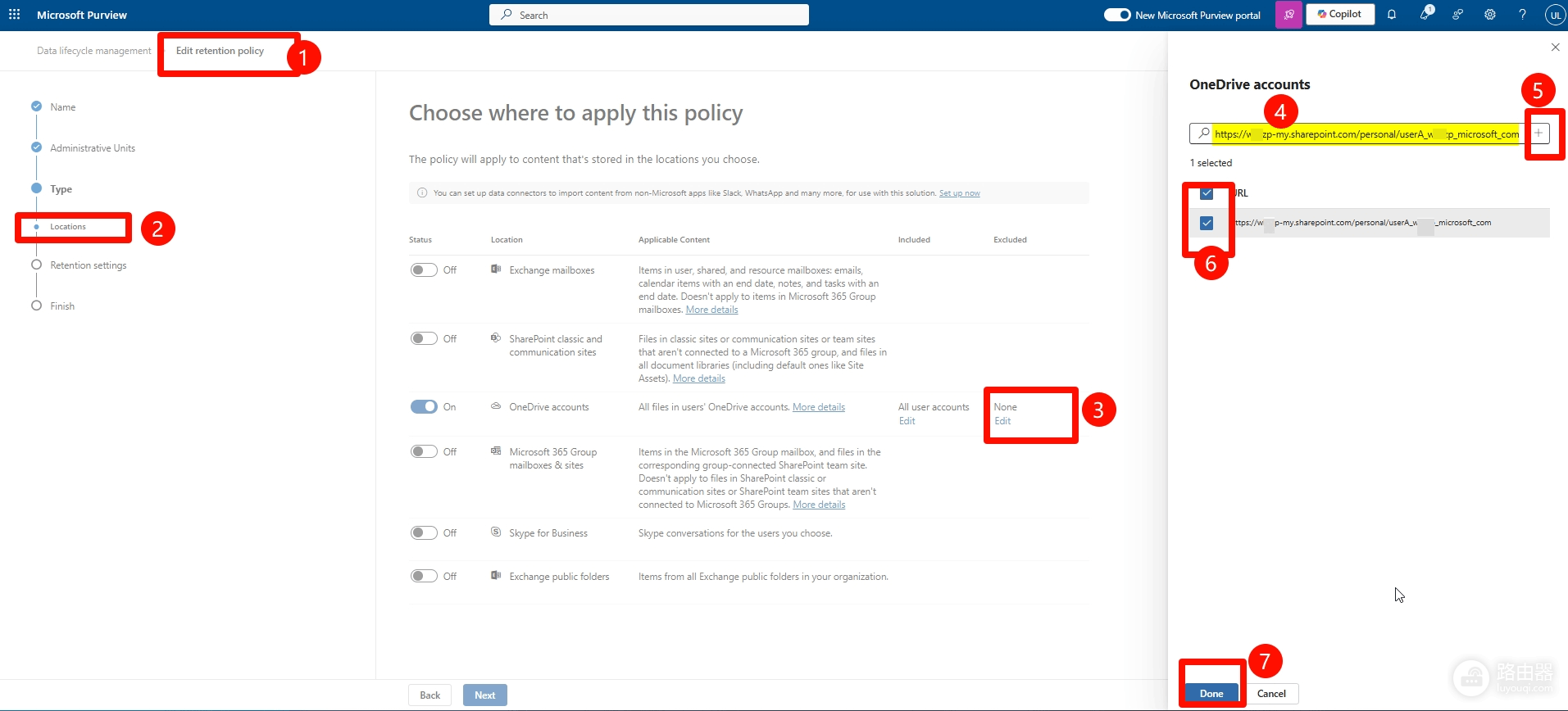
Task: Open the UL account avatar
Action: (x=1555, y=15)
